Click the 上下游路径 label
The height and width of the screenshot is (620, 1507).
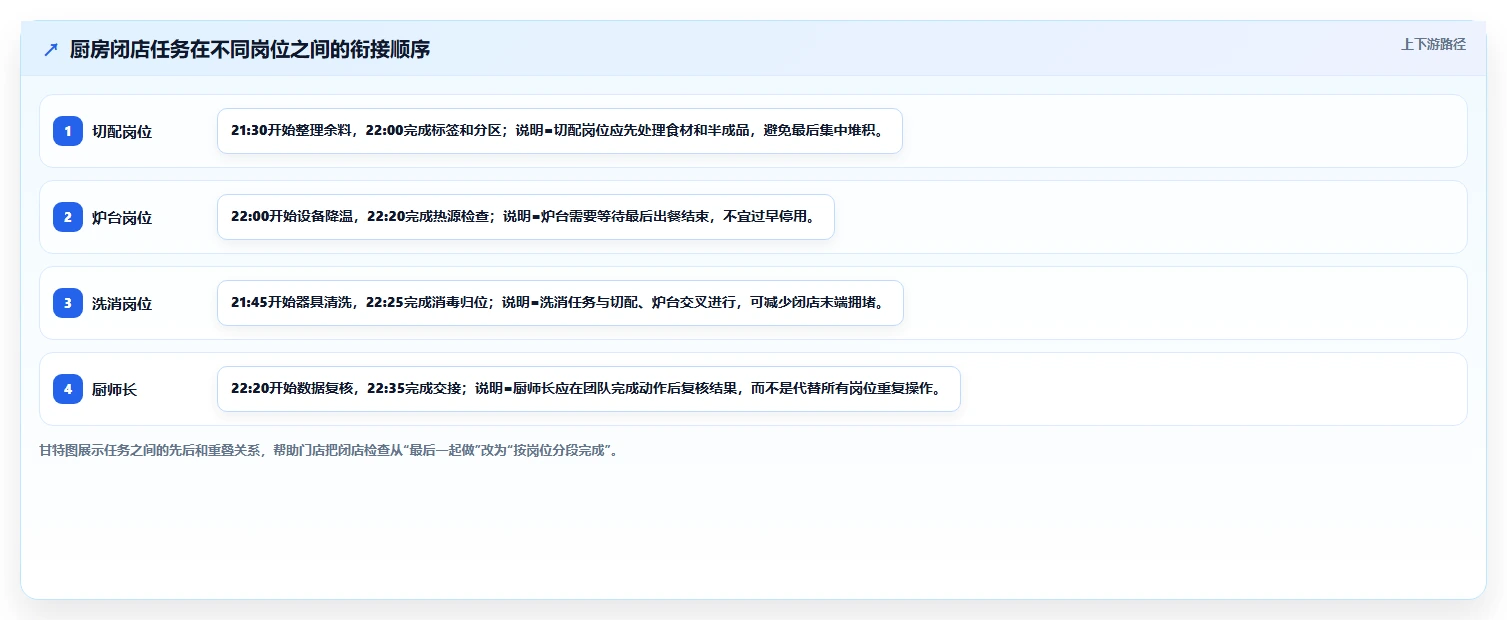click(1433, 44)
